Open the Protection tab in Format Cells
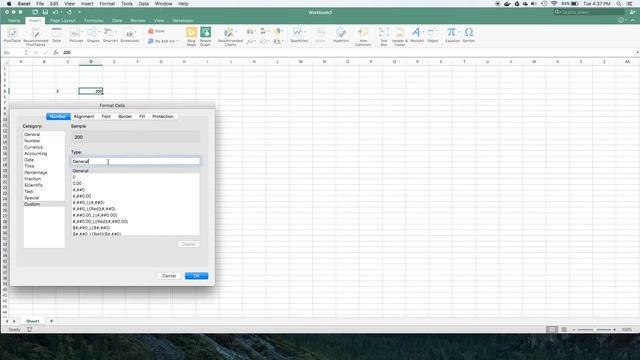640x360 pixels. (163, 116)
